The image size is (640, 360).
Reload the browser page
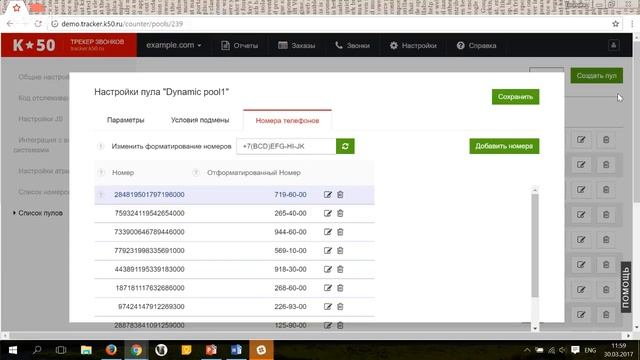tap(38, 24)
